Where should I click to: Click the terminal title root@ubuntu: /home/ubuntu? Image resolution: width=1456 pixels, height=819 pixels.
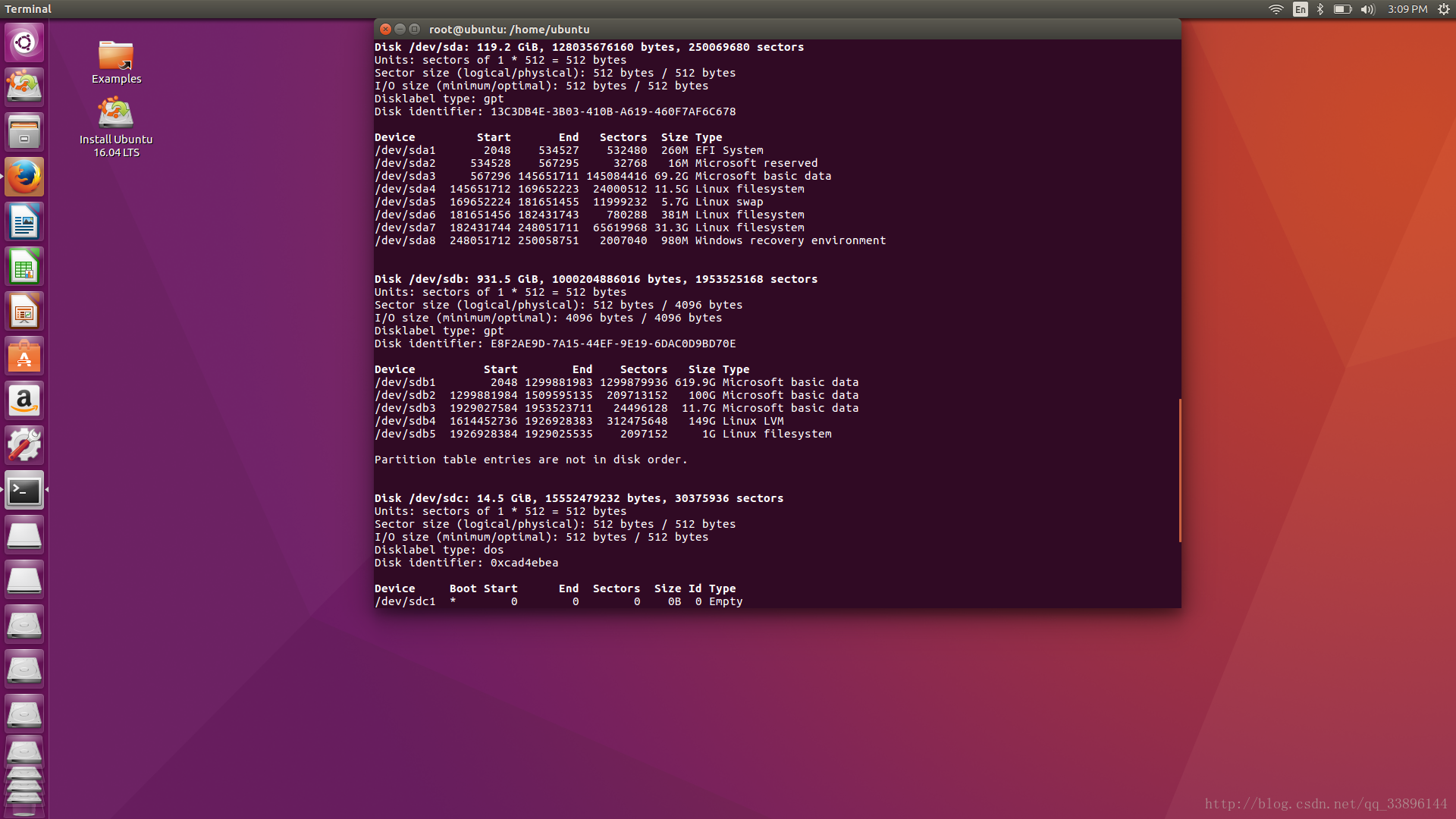pyautogui.click(x=509, y=30)
